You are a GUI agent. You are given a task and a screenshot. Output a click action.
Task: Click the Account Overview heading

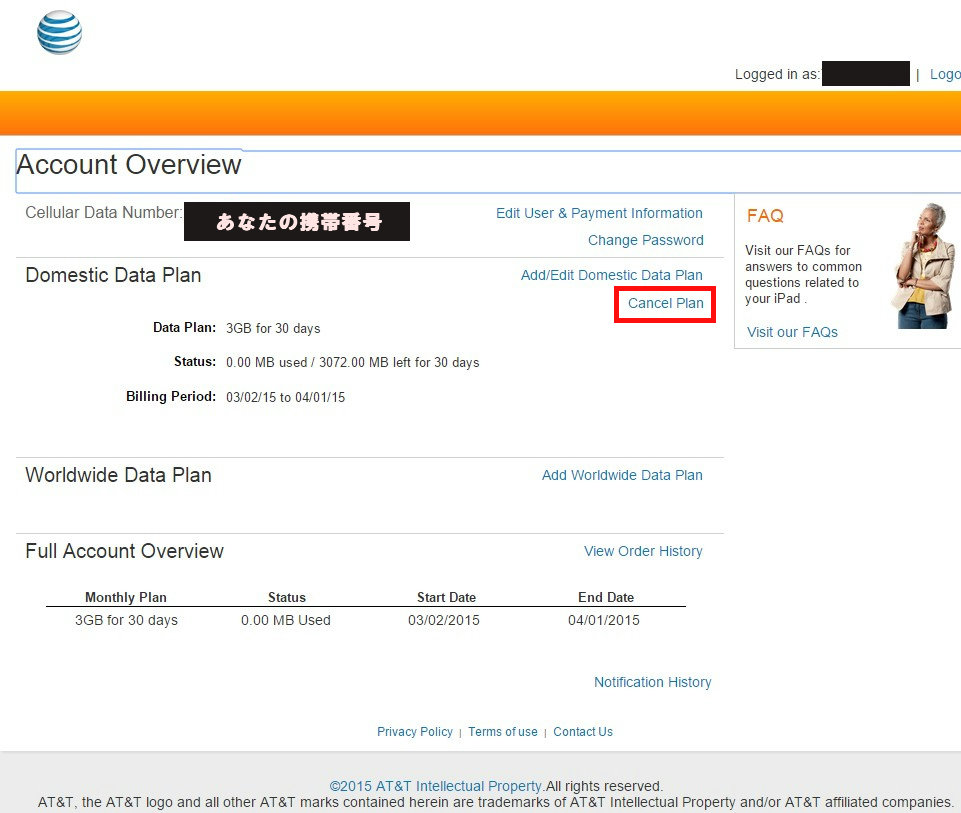pos(129,165)
